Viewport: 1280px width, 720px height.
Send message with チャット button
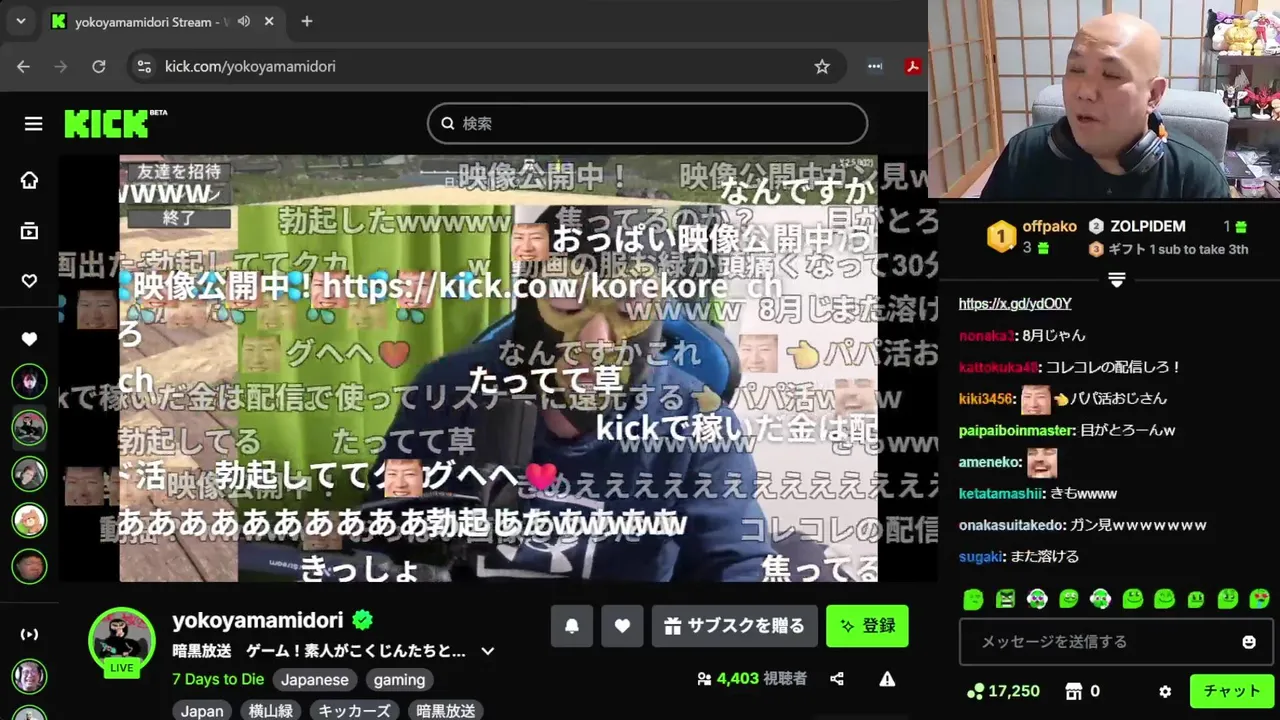click(1232, 691)
